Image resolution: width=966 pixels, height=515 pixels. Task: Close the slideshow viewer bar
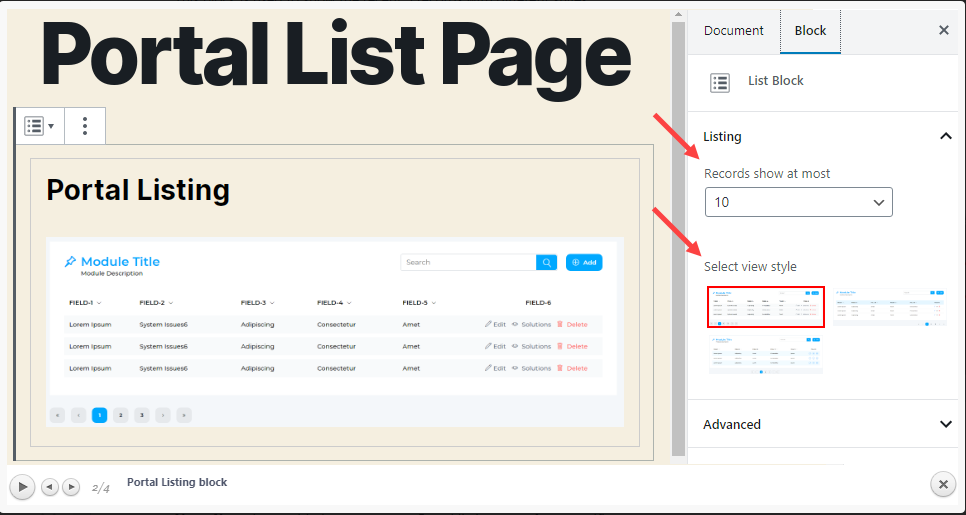943,485
